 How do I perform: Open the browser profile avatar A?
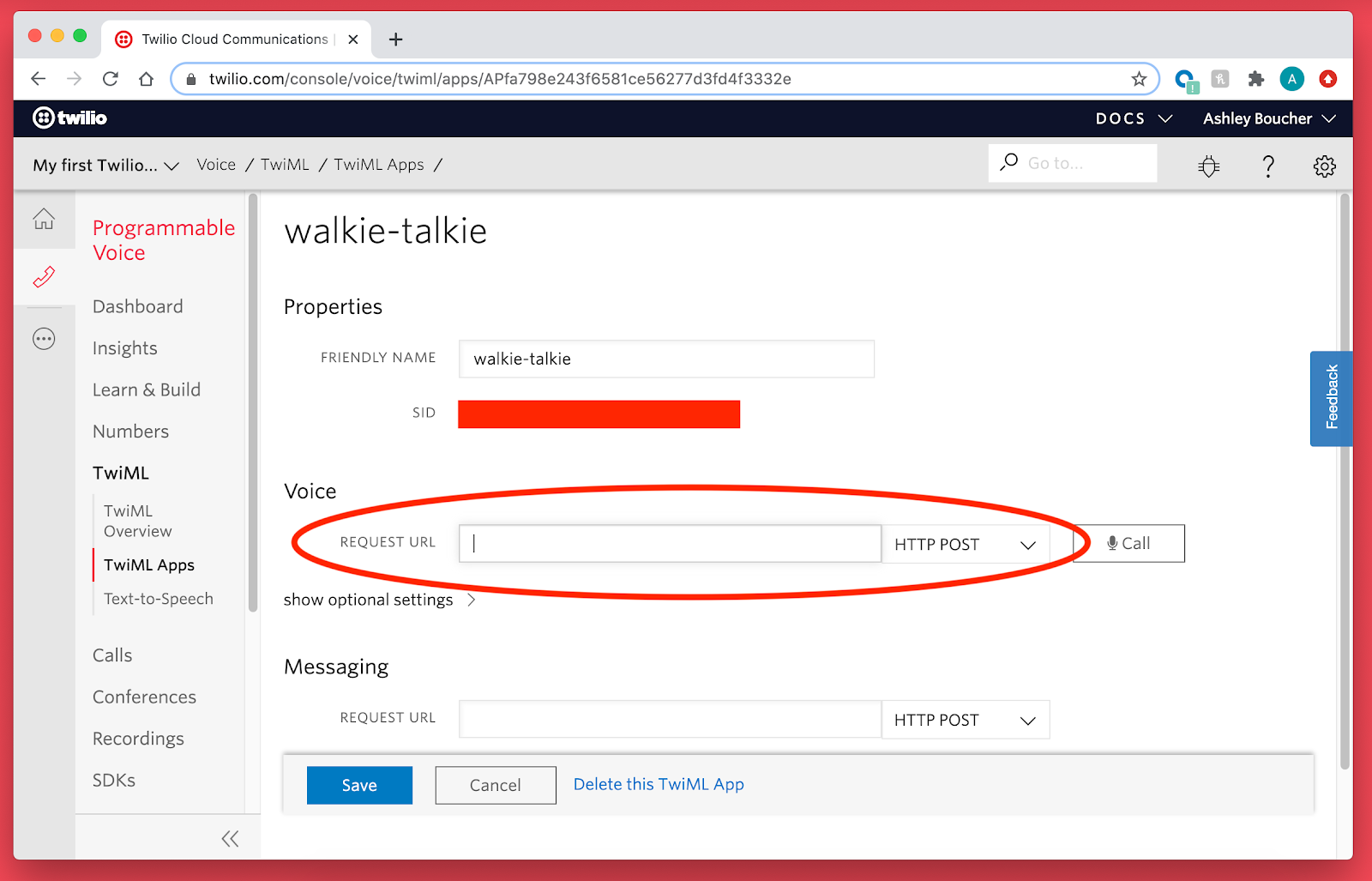point(1292,79)
